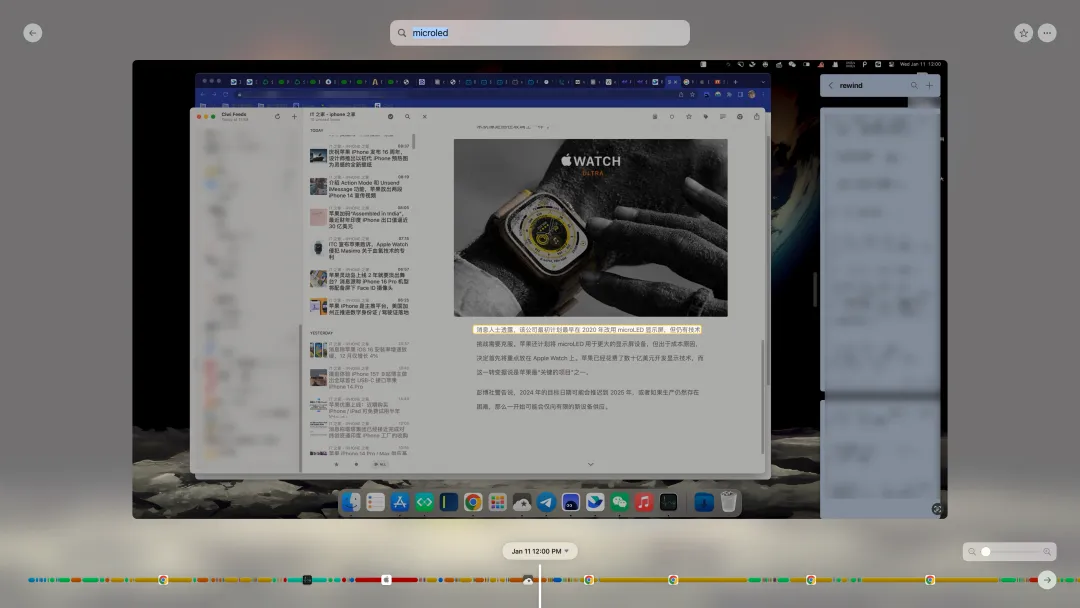Jump to the Chrome timeline marker just right of playhead
This screenshot has width=1080, height=608.
pos(589,580)
